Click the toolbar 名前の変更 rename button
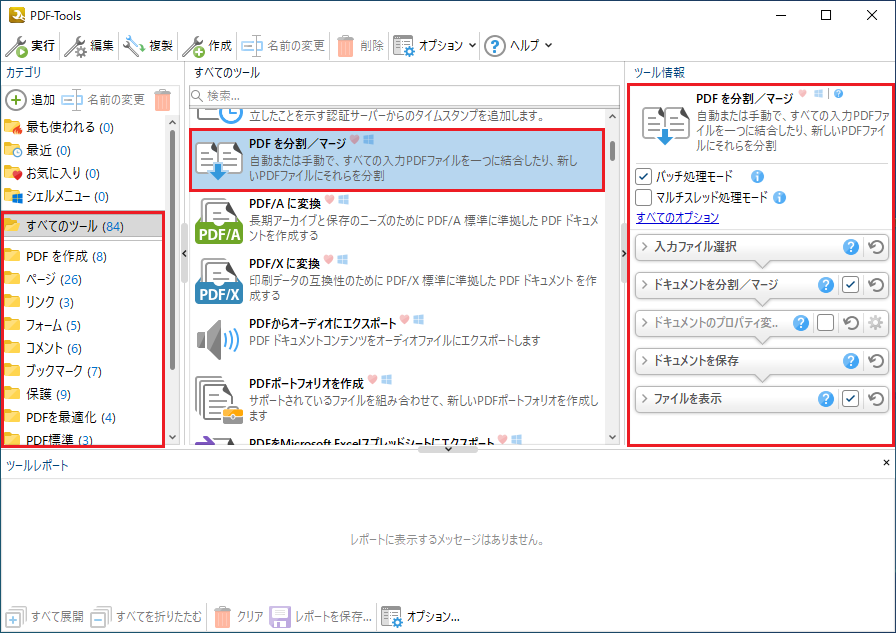 tap(283, 46)
